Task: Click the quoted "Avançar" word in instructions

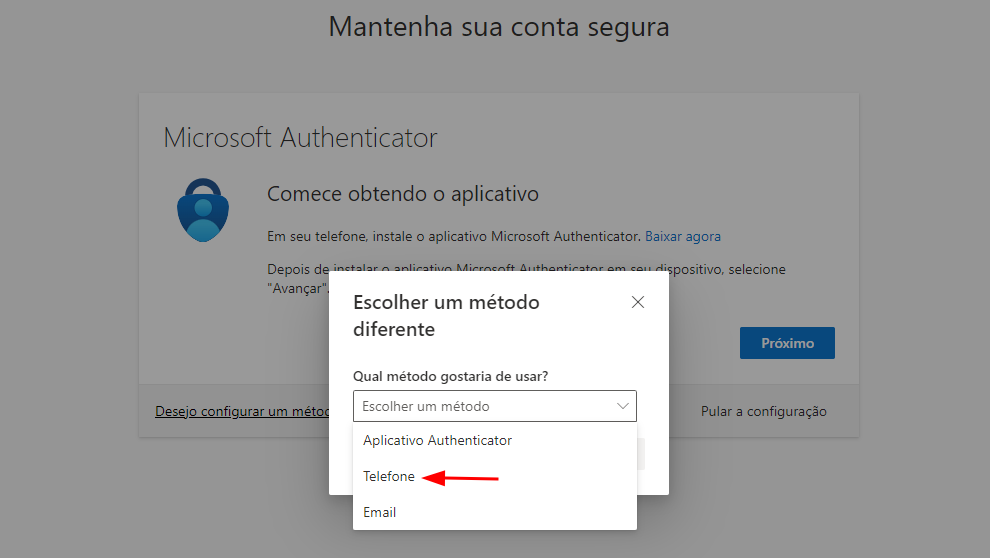Action: [297, 288]
